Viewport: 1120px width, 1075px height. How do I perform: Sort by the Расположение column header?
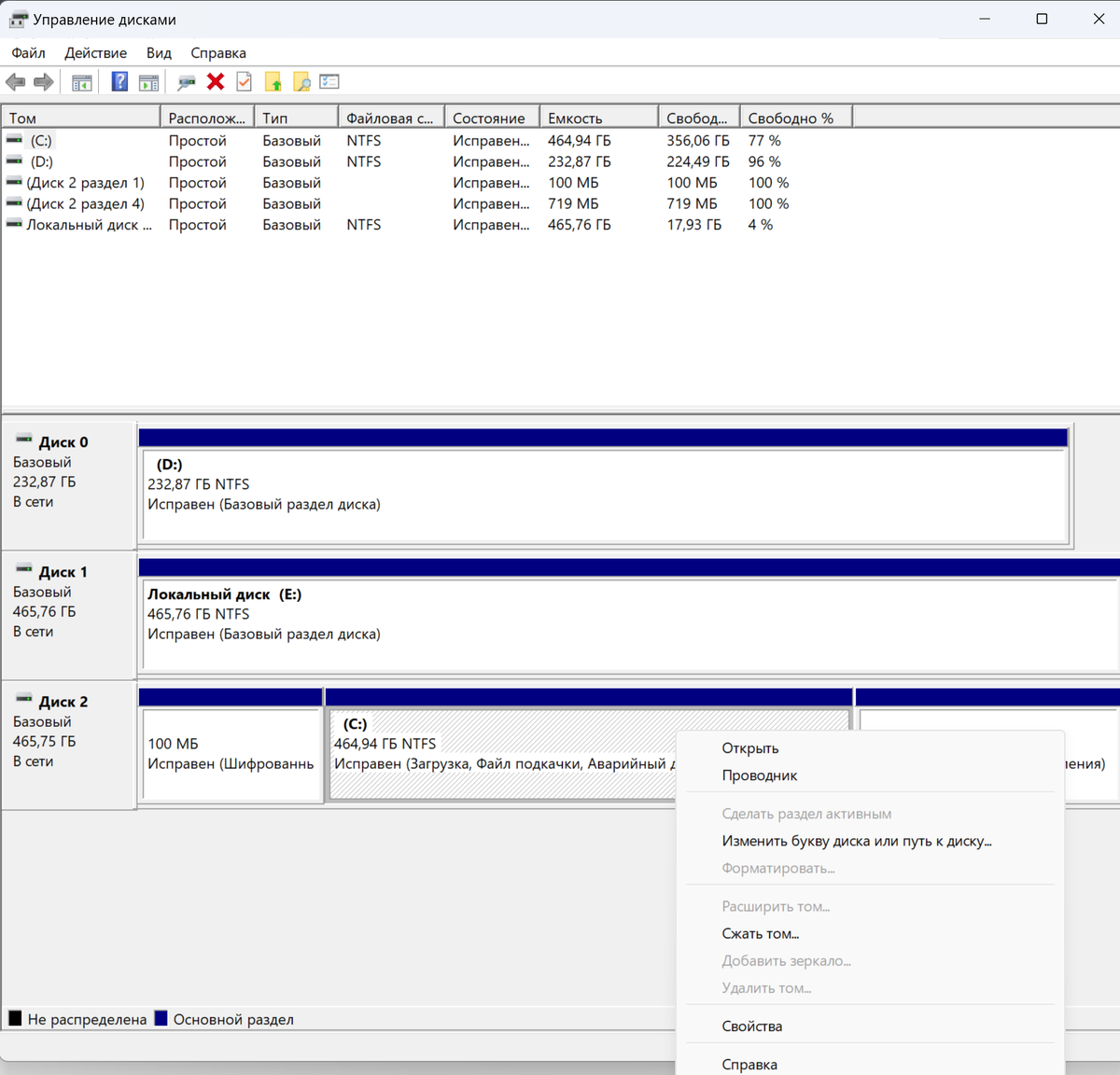pos(207,119)
